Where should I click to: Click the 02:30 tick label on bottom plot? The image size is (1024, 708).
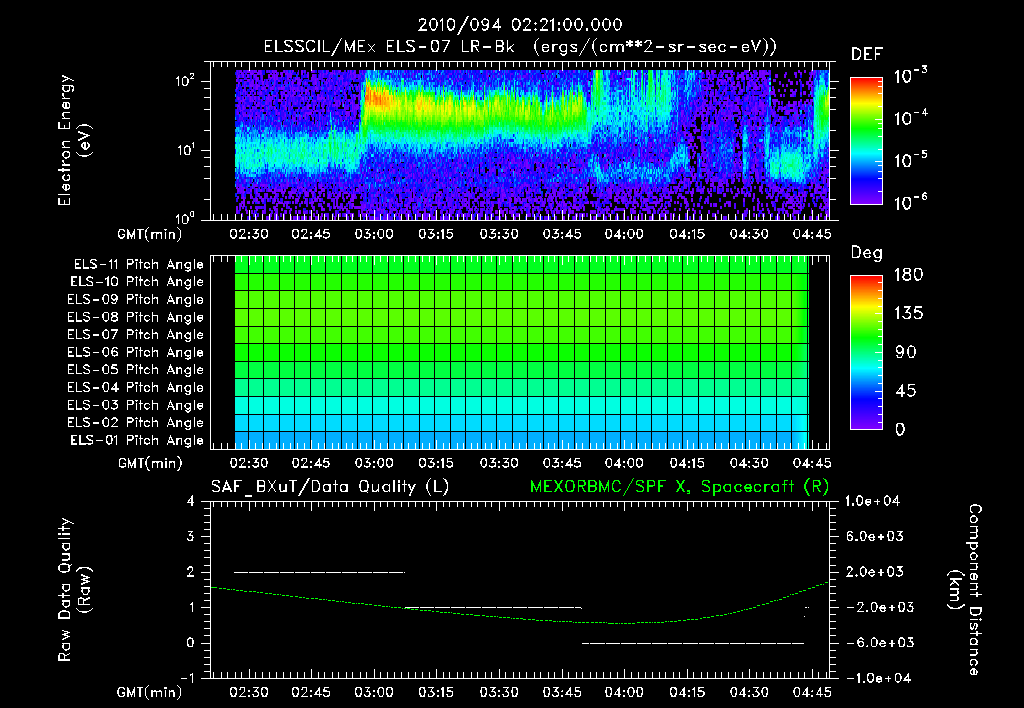click(x=248, y=692)
